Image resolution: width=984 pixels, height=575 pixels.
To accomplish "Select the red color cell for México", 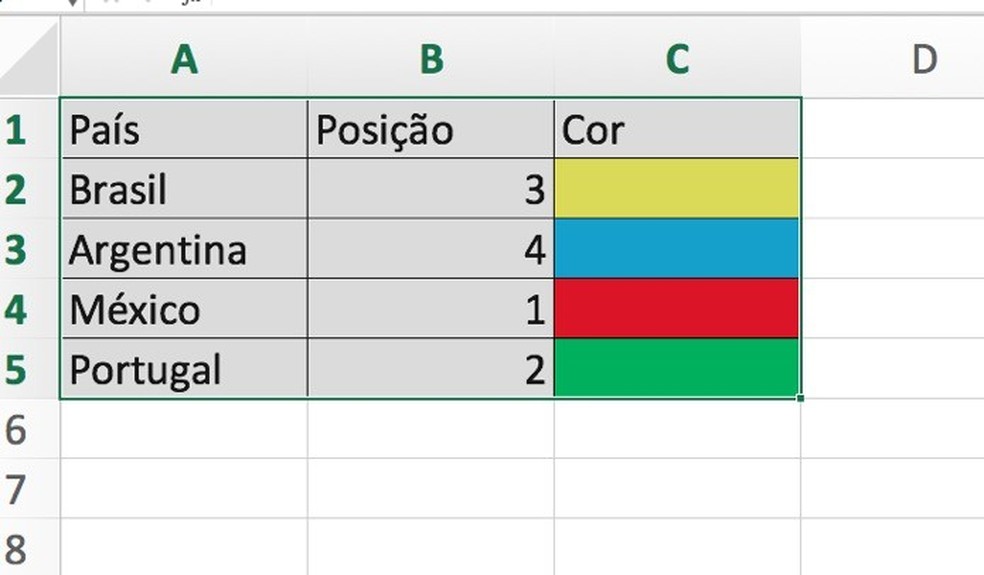I will click(677, 309).
